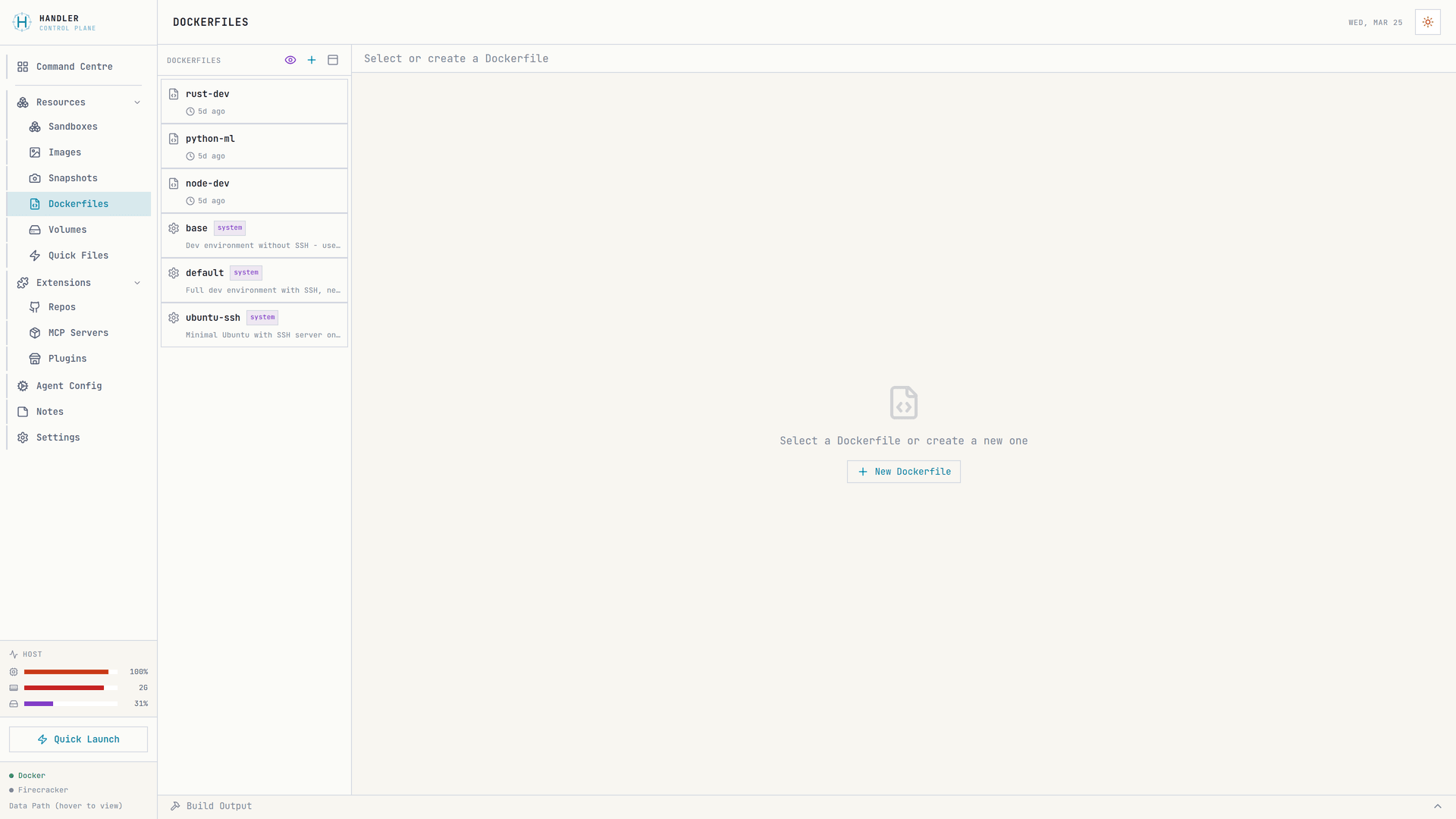This screenshot has width=1456, height=819.
Task: Click the New Dockerfile button
Action: point(903,472)
